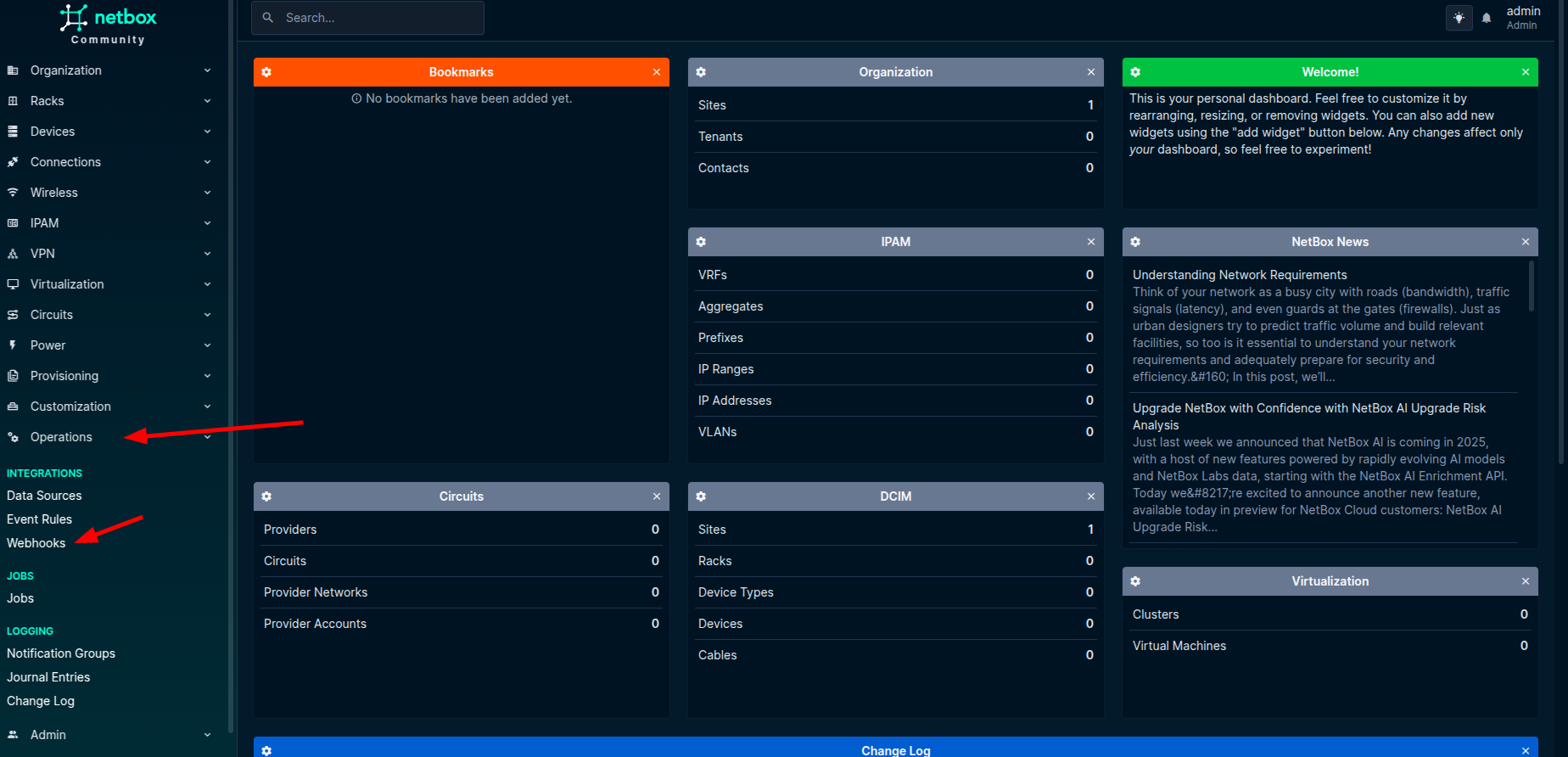Click the NetBox Community logo

pyautogui.click(x=108, y=24)
